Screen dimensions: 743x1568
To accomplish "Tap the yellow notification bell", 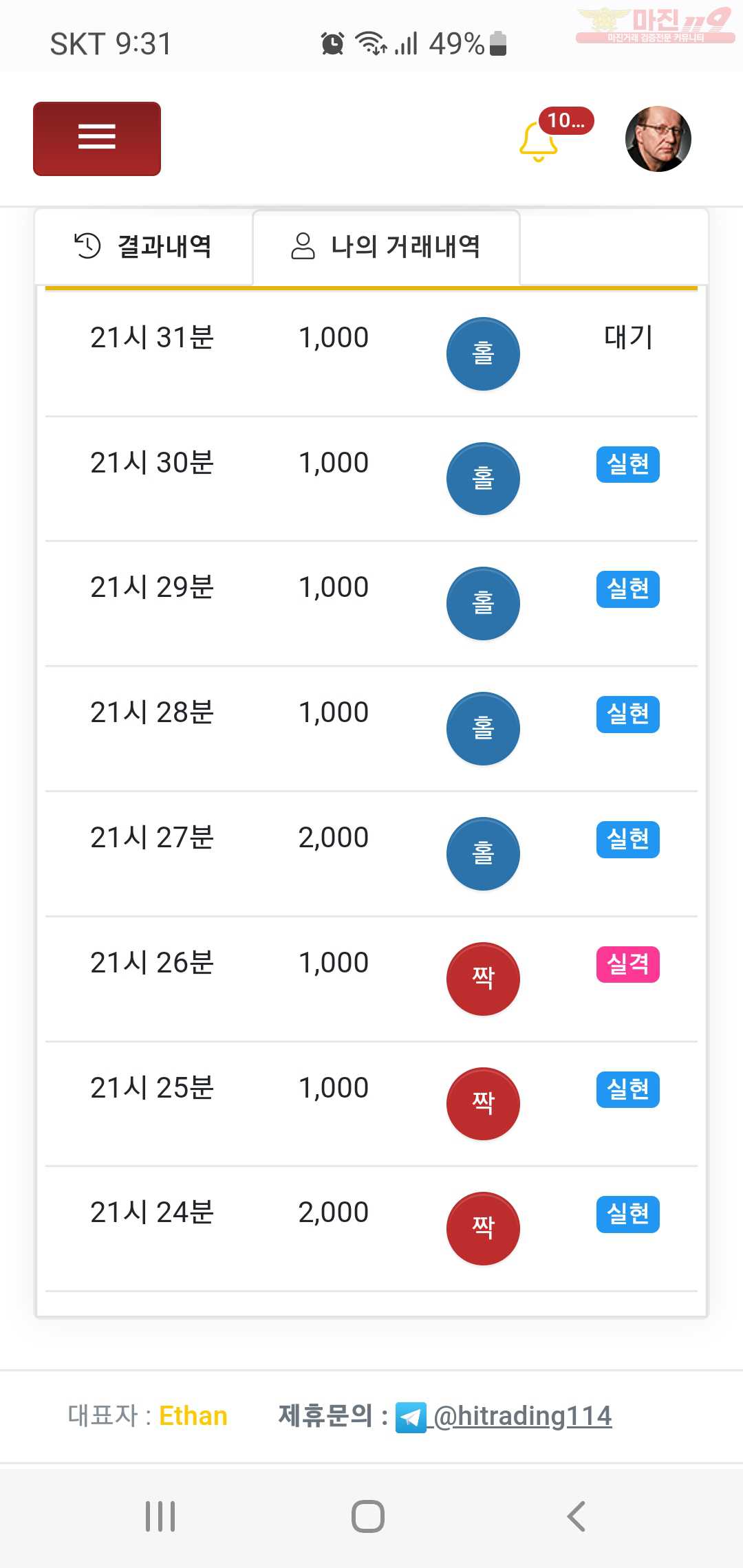I will (538, 141).
